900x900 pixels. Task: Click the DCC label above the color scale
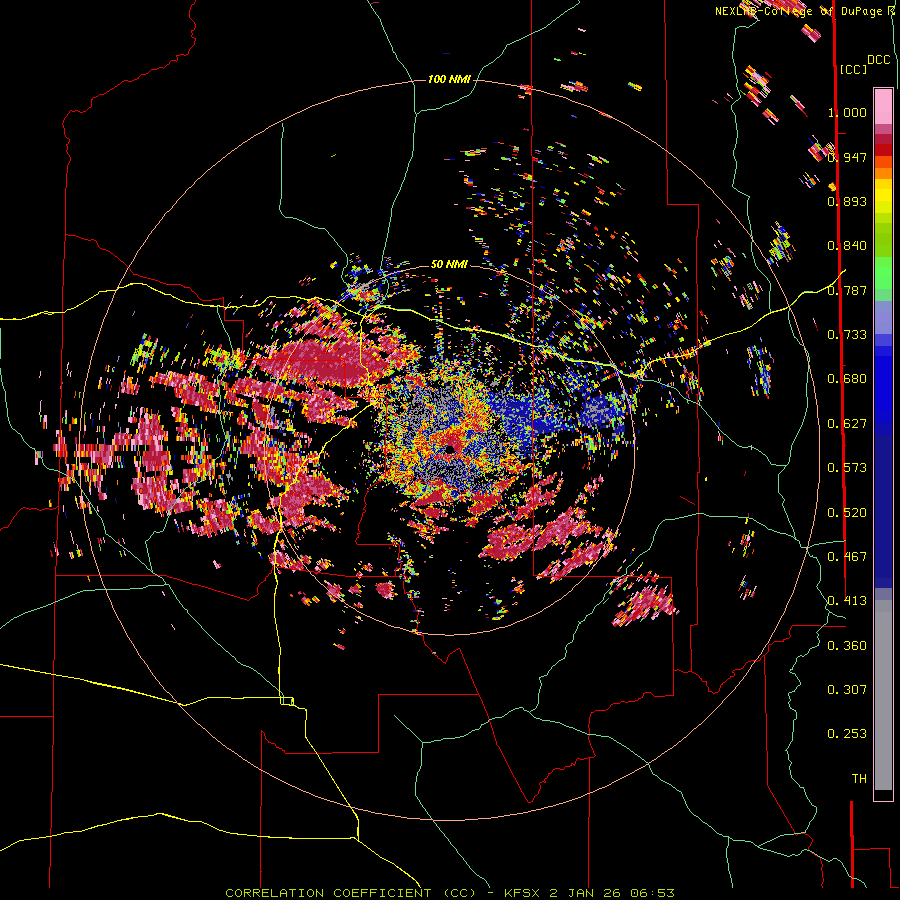click(x=879, y=60)
